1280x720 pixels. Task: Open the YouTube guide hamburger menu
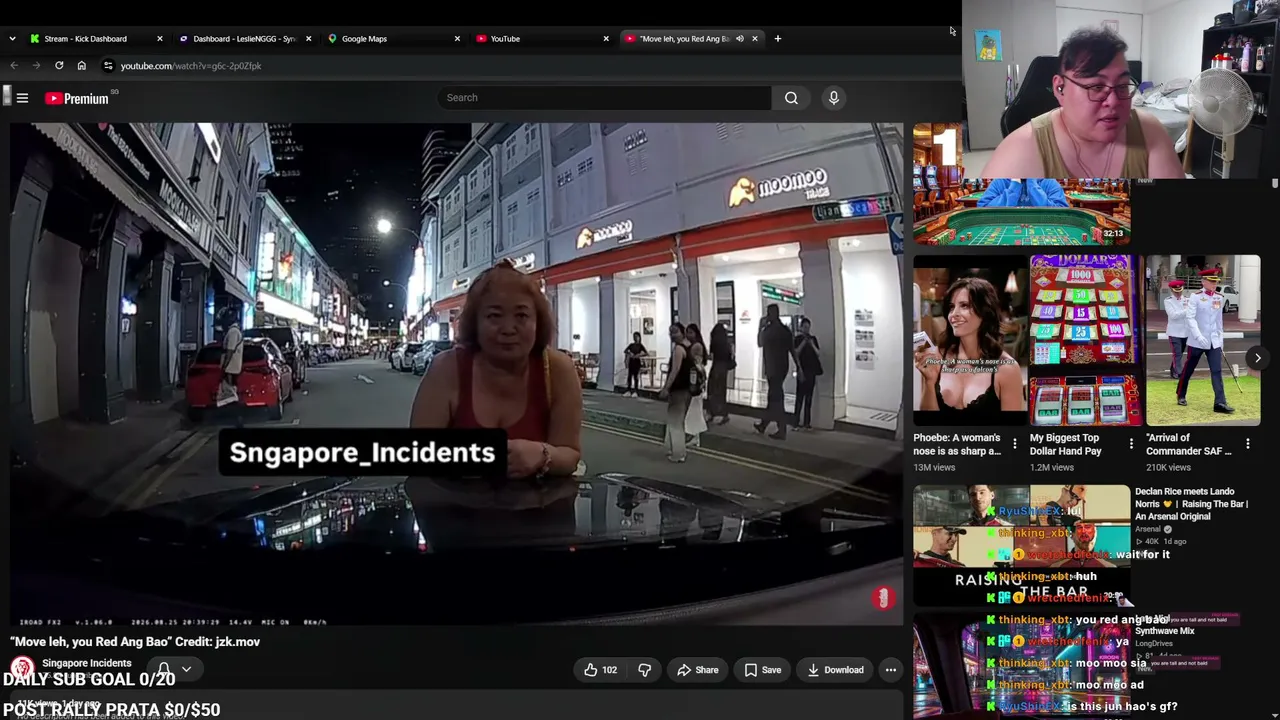(x=22, y=98)
